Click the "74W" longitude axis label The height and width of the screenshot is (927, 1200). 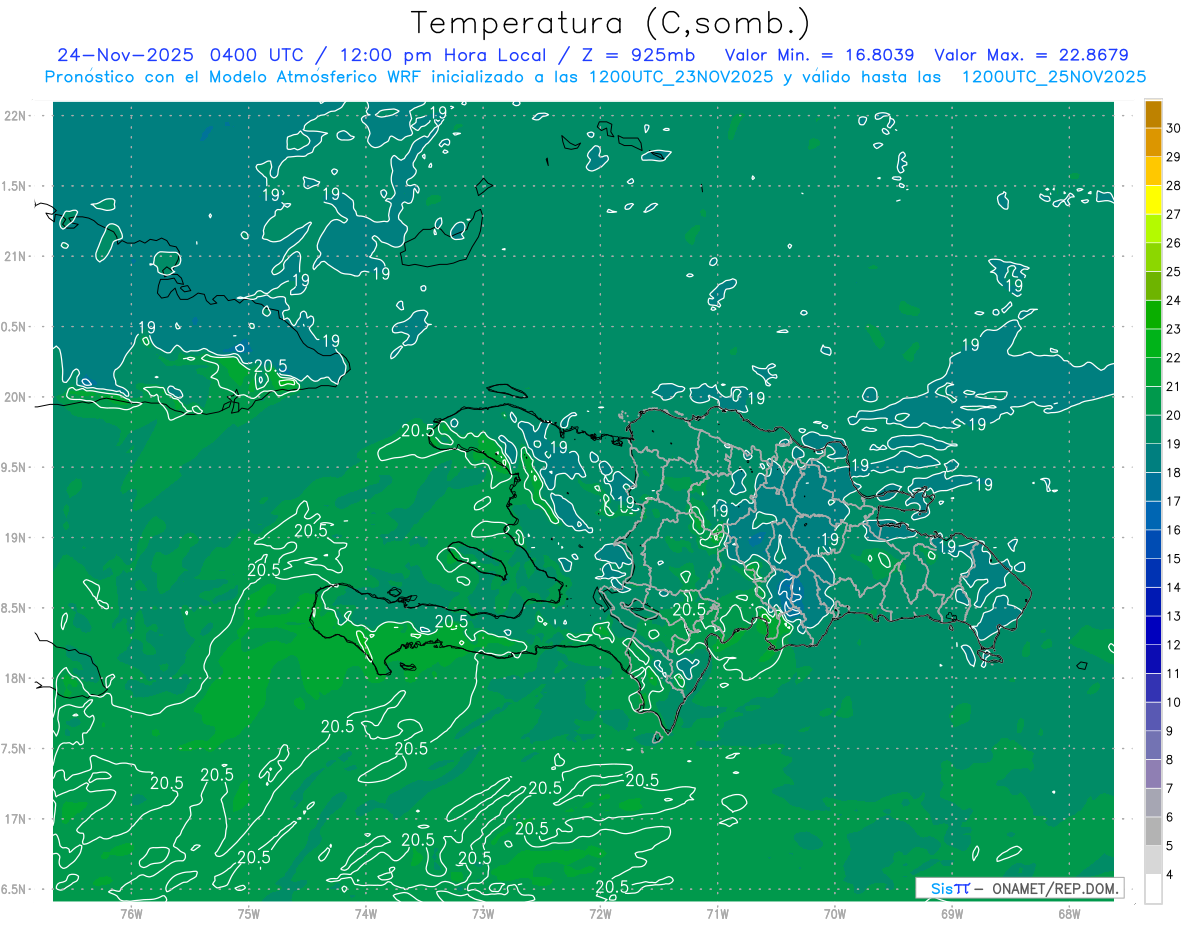(365, 913)
